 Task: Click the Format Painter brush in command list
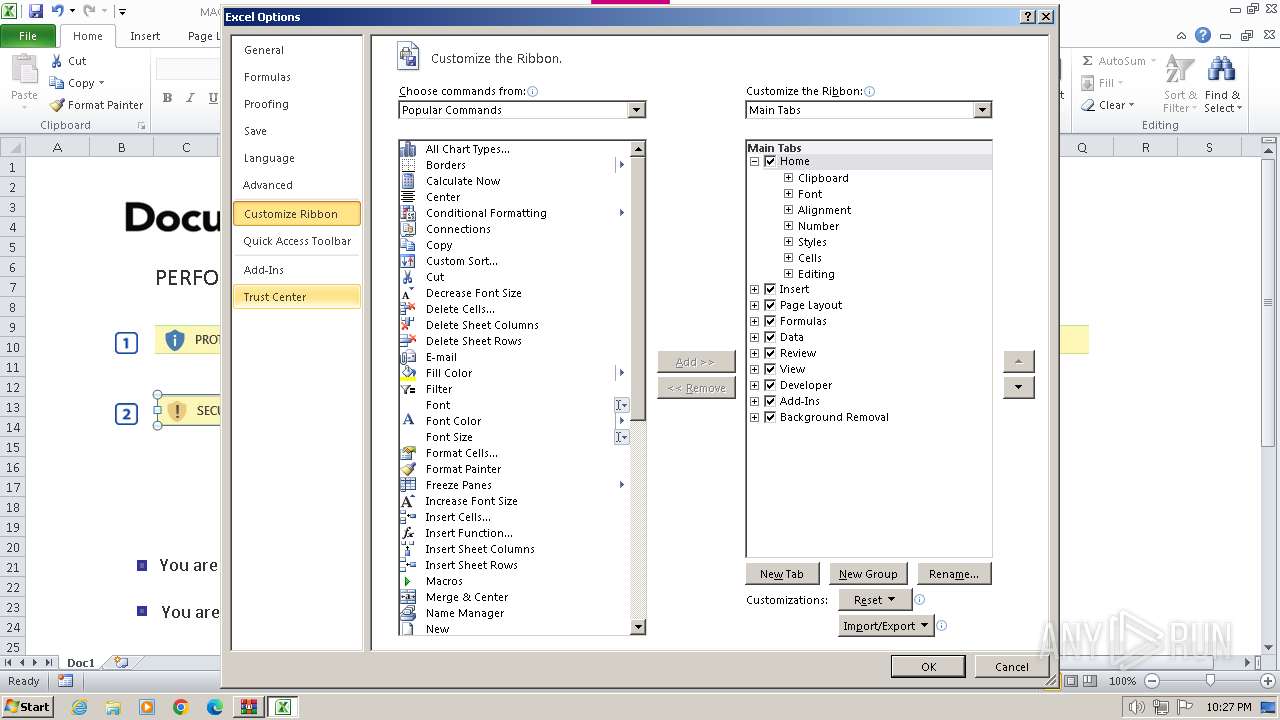408,469
